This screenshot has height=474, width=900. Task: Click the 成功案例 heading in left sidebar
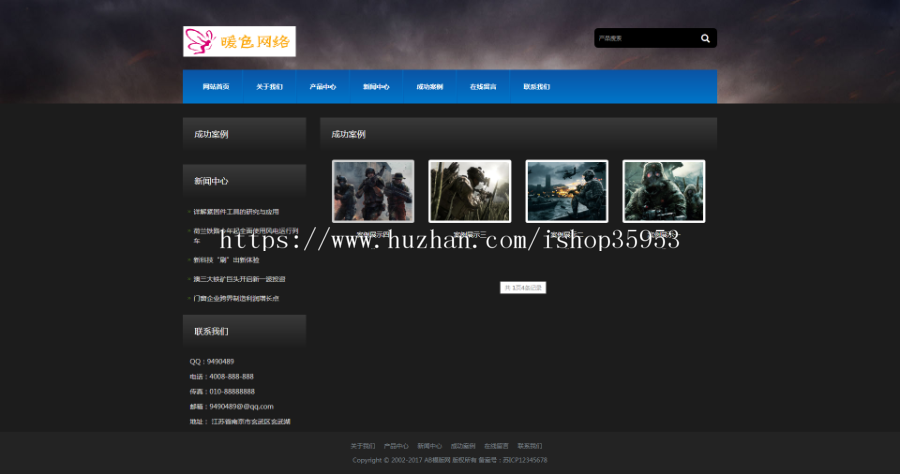(x=211, y=134)
